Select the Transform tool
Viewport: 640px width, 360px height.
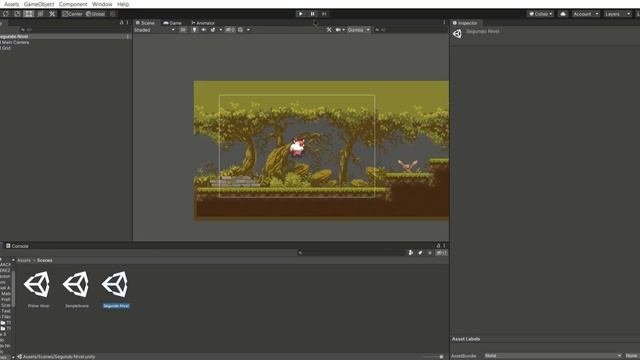point(40,14)
